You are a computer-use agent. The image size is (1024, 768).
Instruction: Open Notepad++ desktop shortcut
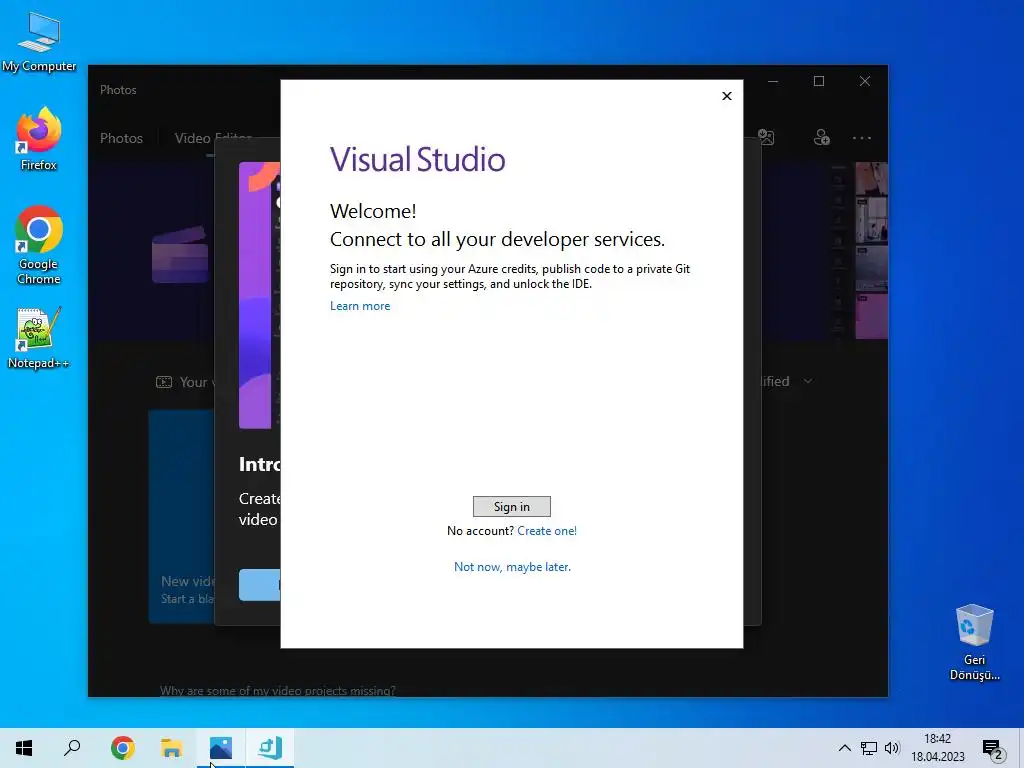coord(38,338)
